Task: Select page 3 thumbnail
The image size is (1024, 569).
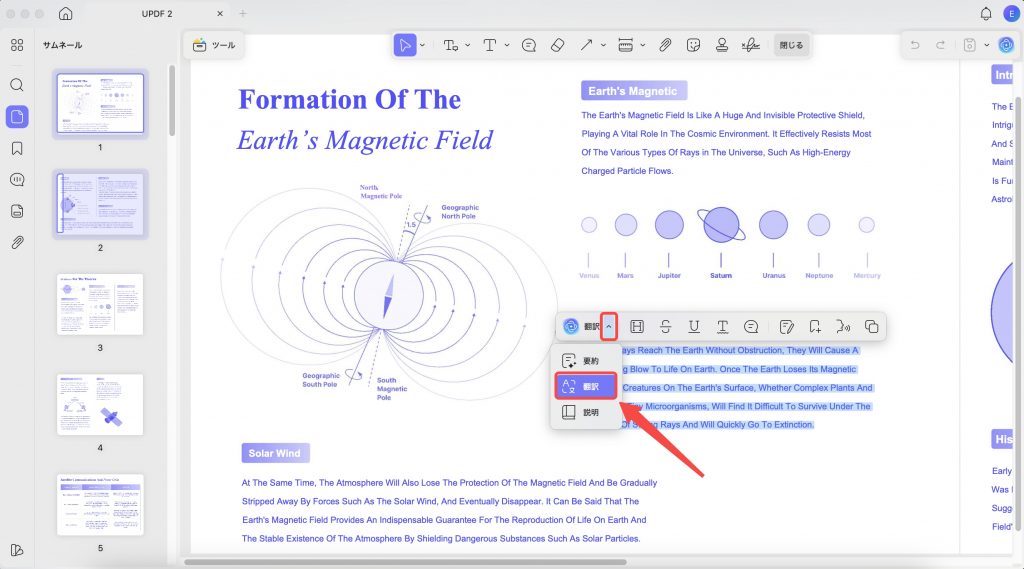Action: pos(100,304)
